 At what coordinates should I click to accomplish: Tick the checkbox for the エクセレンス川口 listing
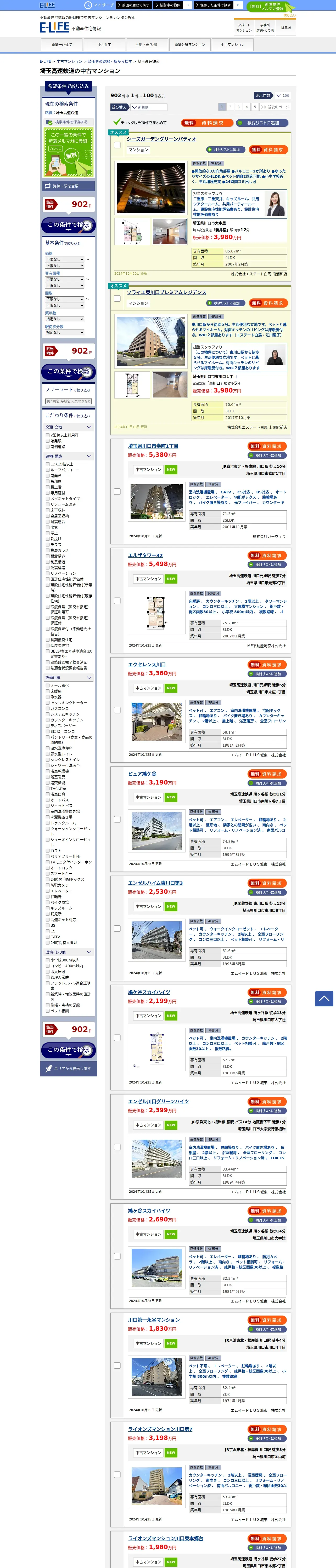(x=117, y=710)
